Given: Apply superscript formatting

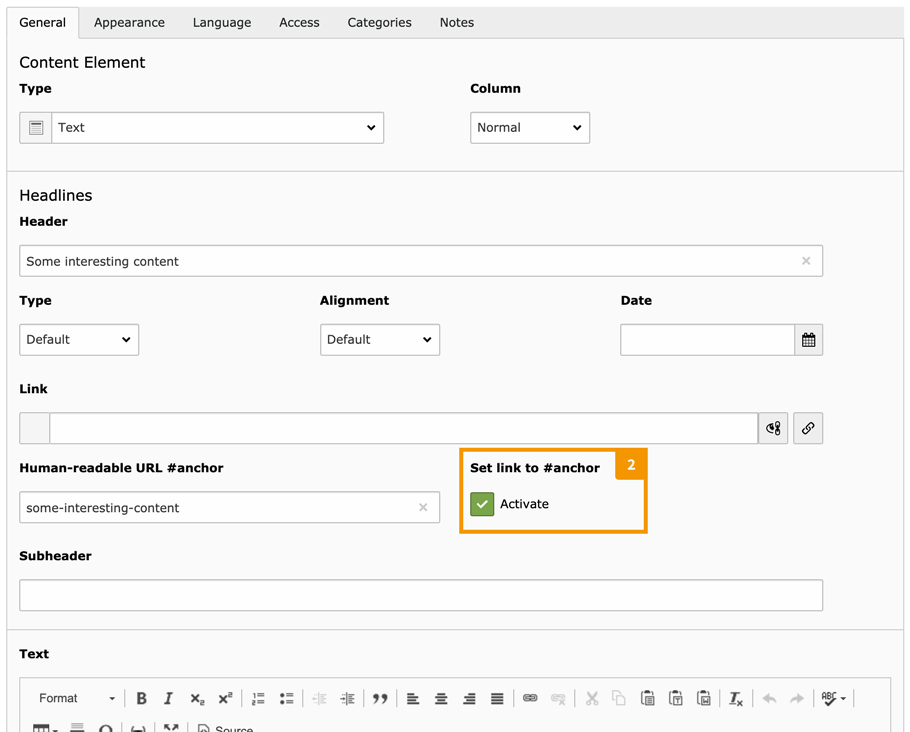Looking at the screenshot, I should (x=225, y=698).
